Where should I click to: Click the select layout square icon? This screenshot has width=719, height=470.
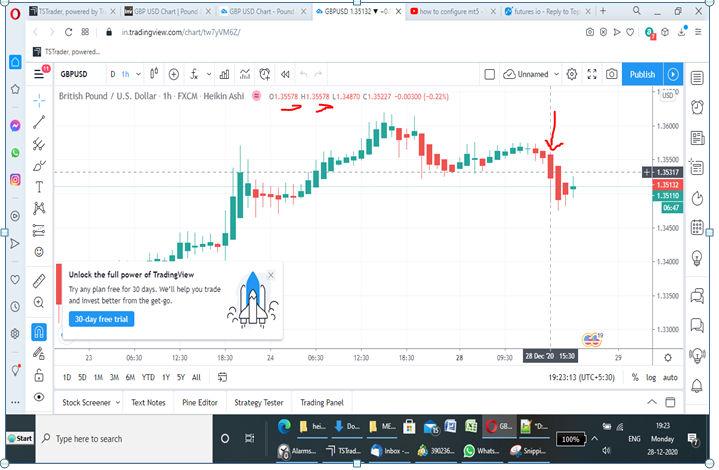[489, 74]
